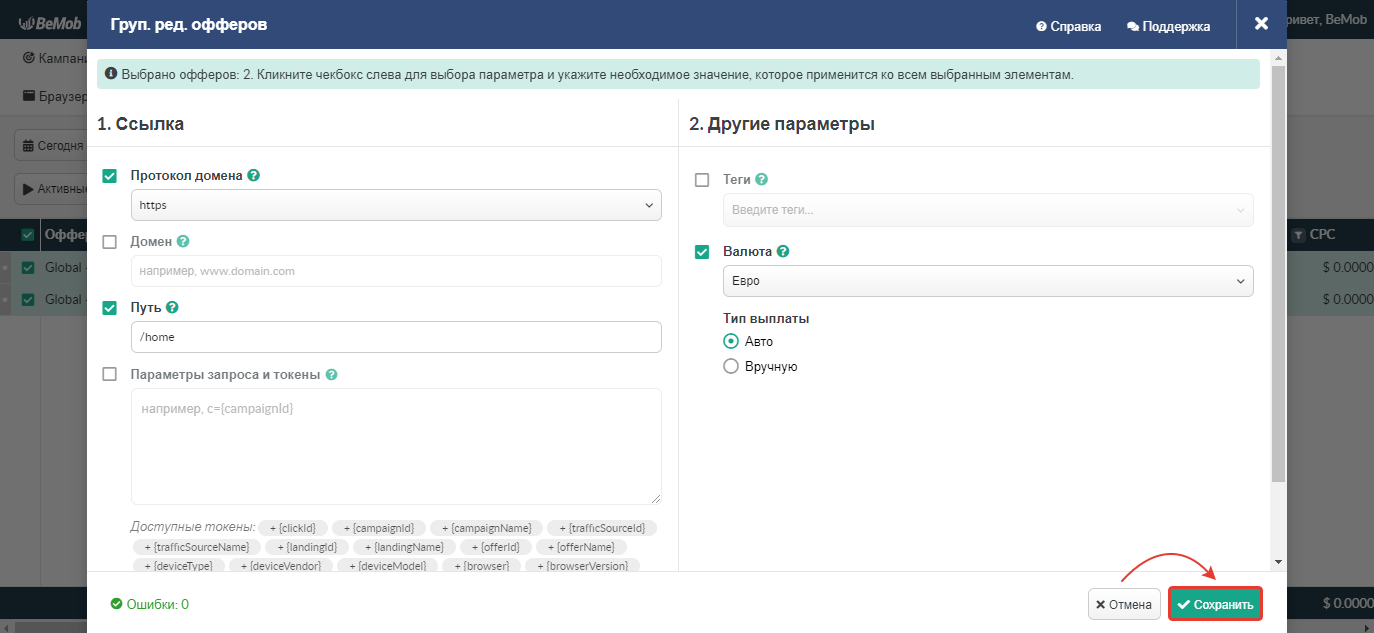The image size is (1374, 633).
Task: Toggle the Путь checkbox
Action: click(x=110, y=308)
